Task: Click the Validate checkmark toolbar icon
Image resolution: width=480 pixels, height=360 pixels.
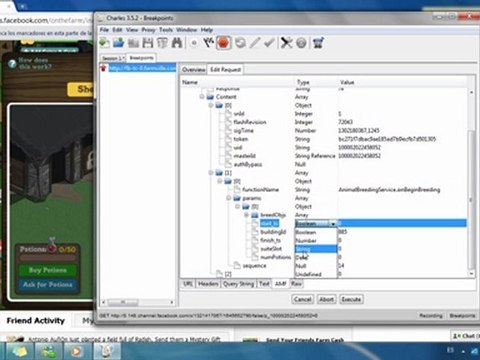Action: coord(269,43)
